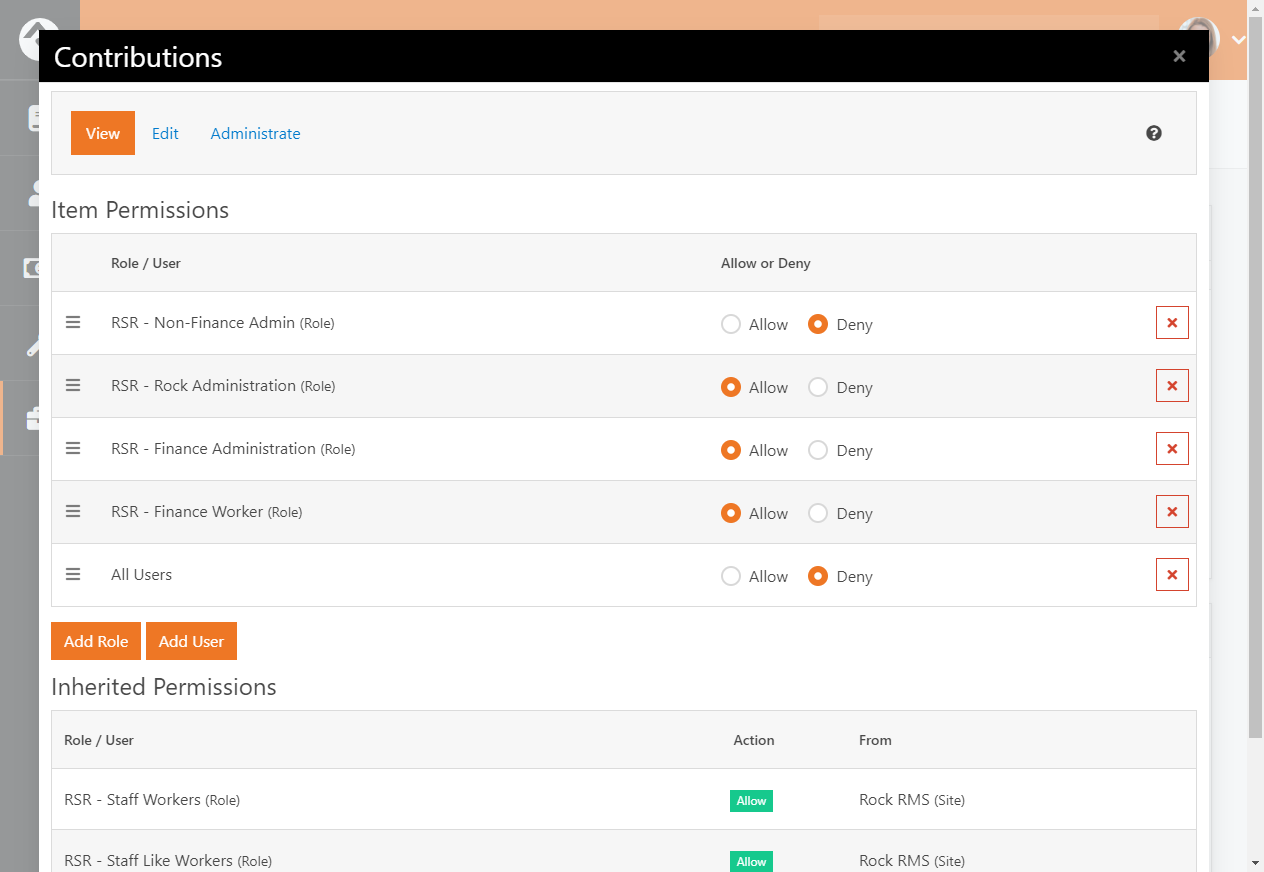Click the page vertical scrollbar thumb
1264x872 pixels.
pos(1255,377)
